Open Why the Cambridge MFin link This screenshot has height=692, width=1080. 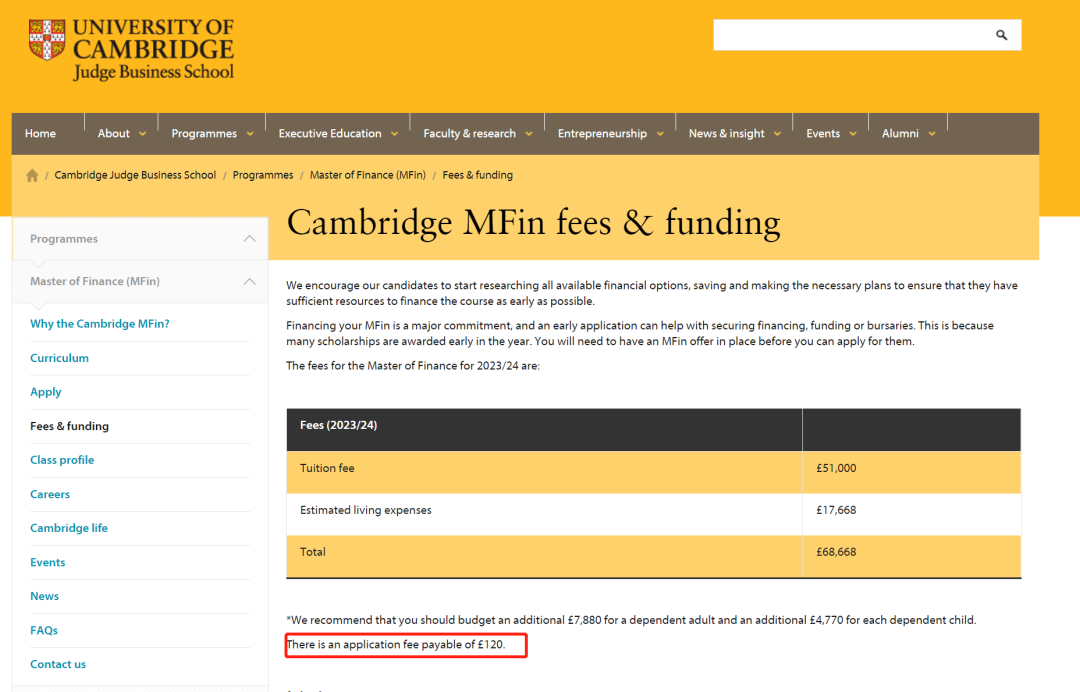[x=100, y=324]
